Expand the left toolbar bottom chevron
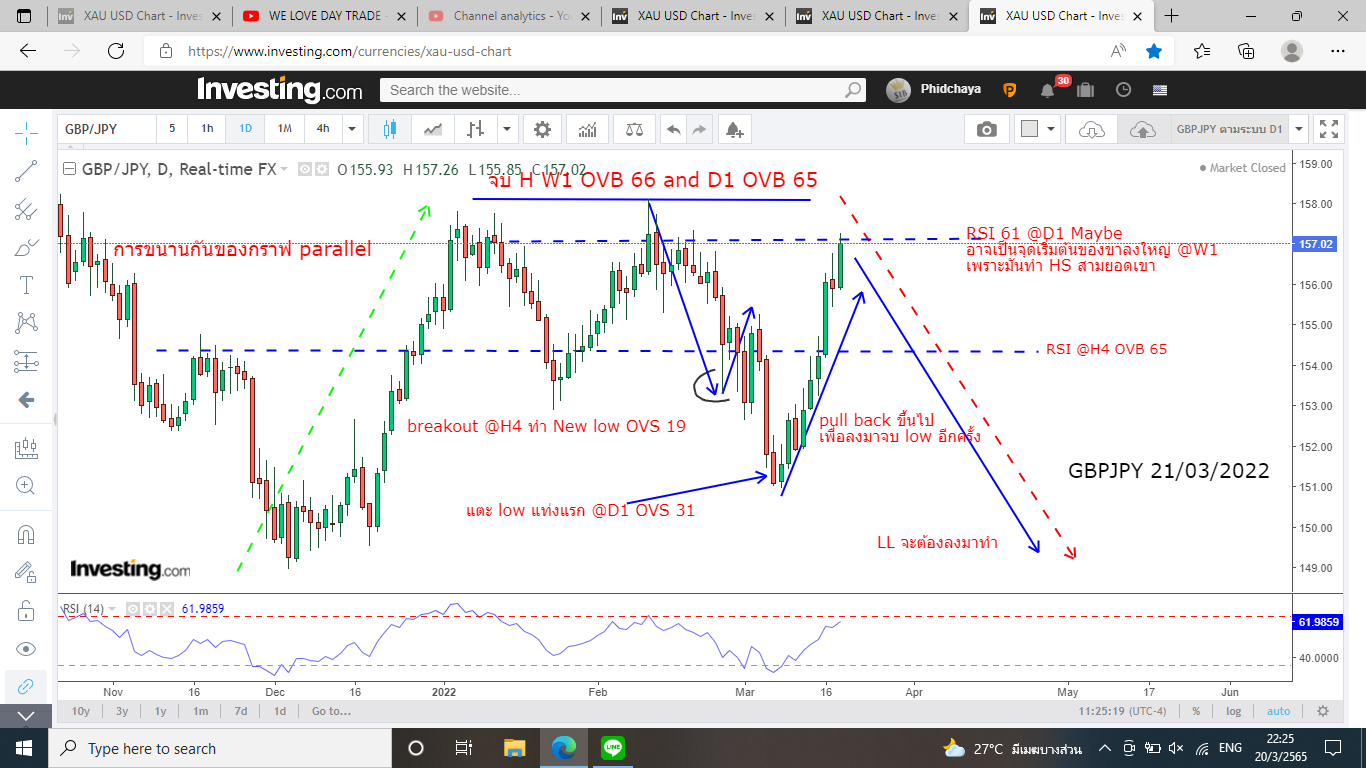 [x=26, y=716]
